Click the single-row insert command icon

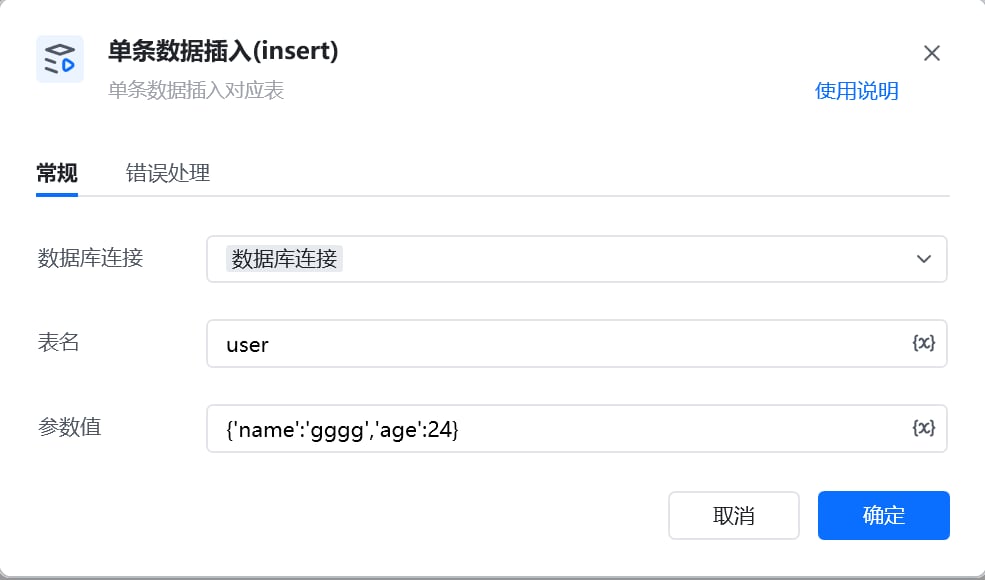point(60,59)
